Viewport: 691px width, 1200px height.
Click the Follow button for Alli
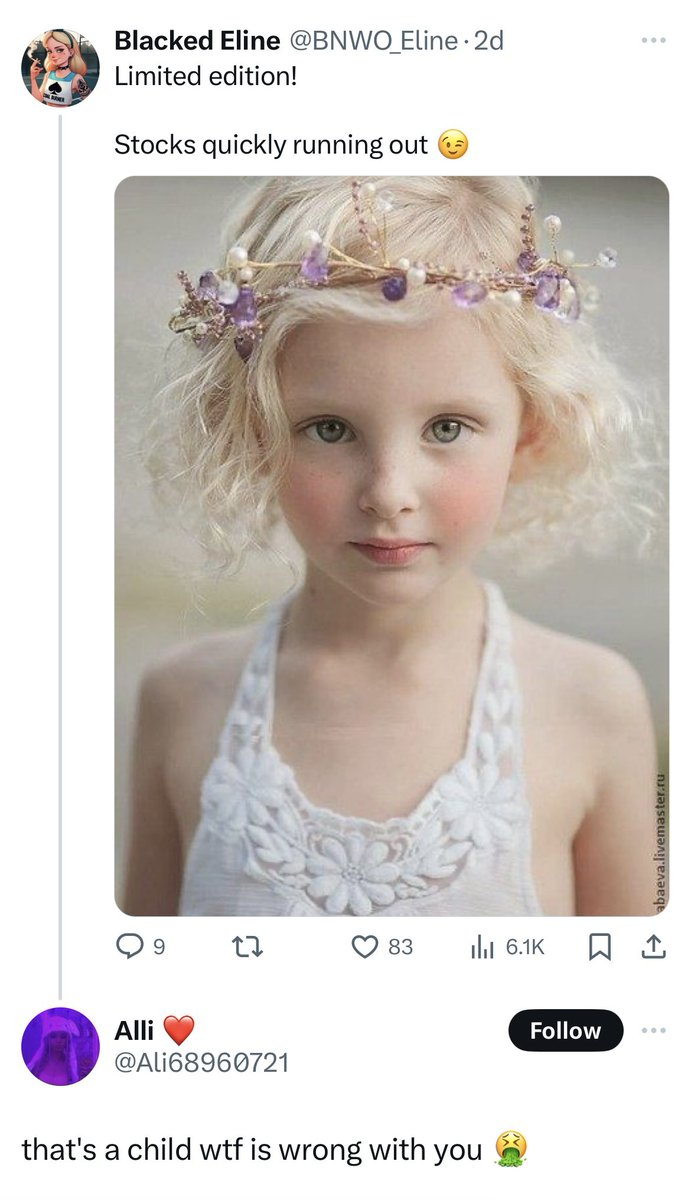pos(566,1031)
